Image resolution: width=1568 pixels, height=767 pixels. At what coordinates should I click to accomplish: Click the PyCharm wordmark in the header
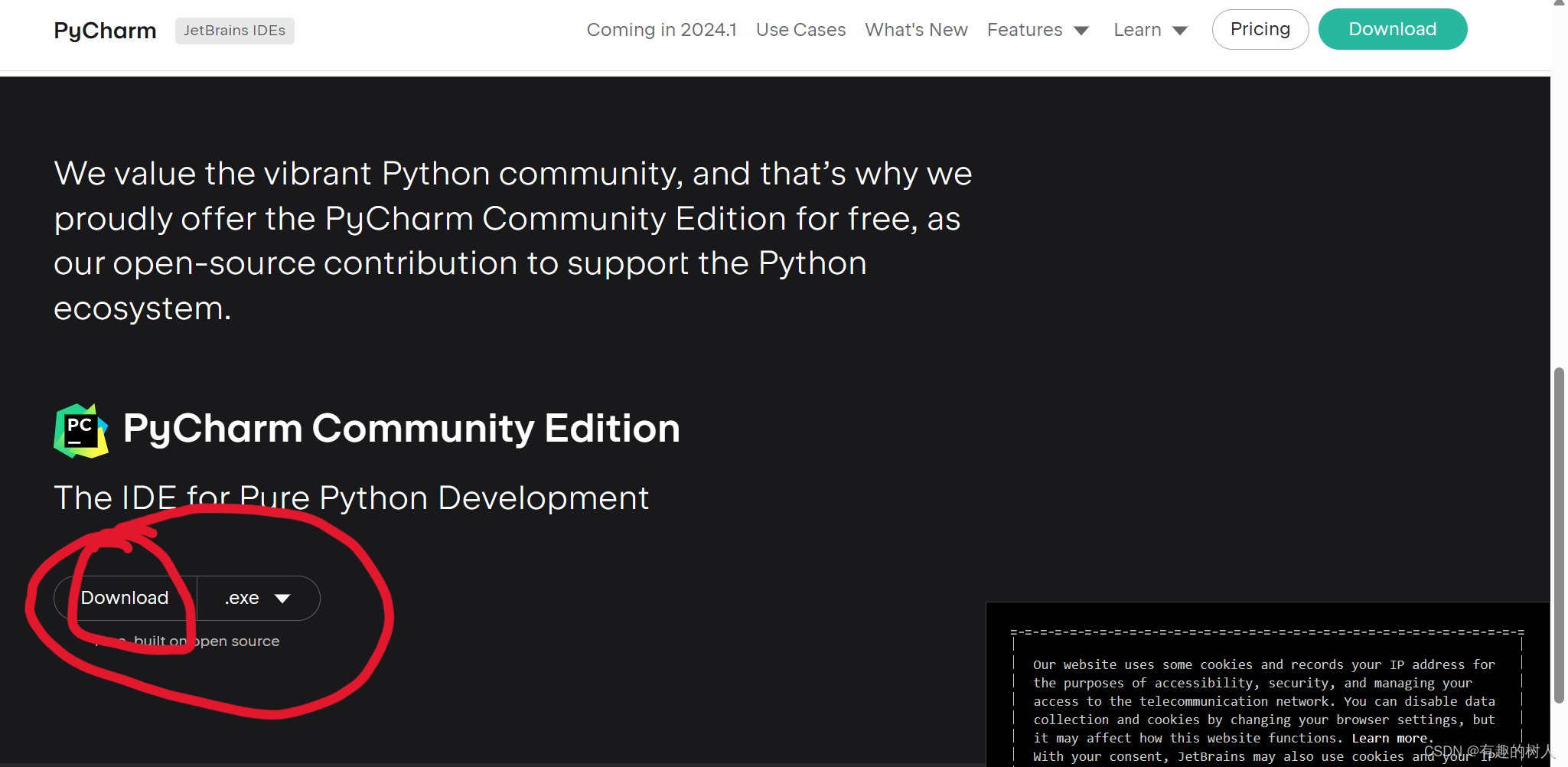(104, 30)
